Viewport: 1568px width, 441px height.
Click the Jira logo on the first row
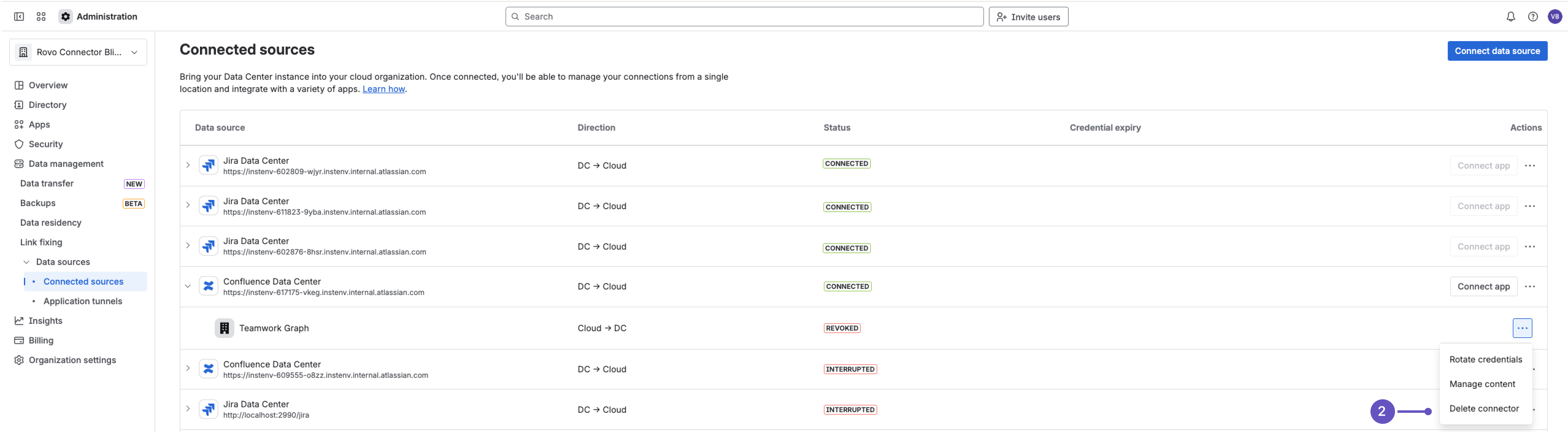208,165
